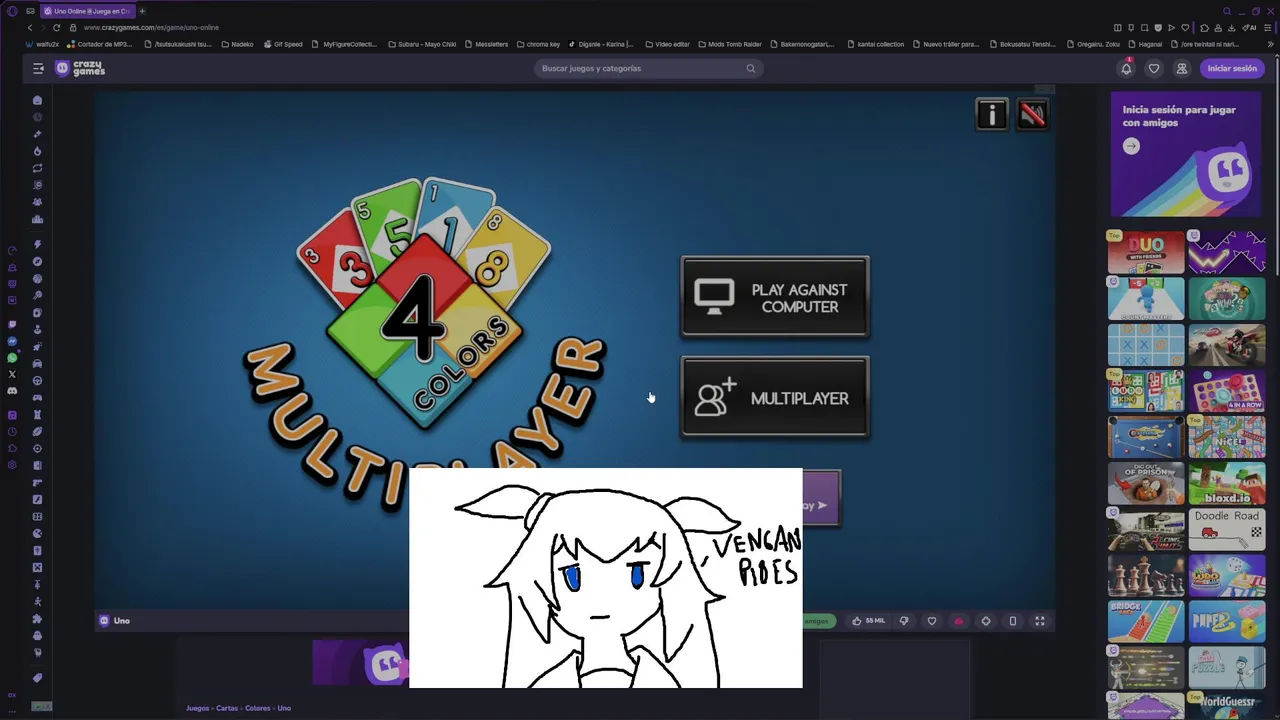Viewport: 1280px width, 720px height.
Task: Open bloxd.io game thumbnail
Action: 1227,483
